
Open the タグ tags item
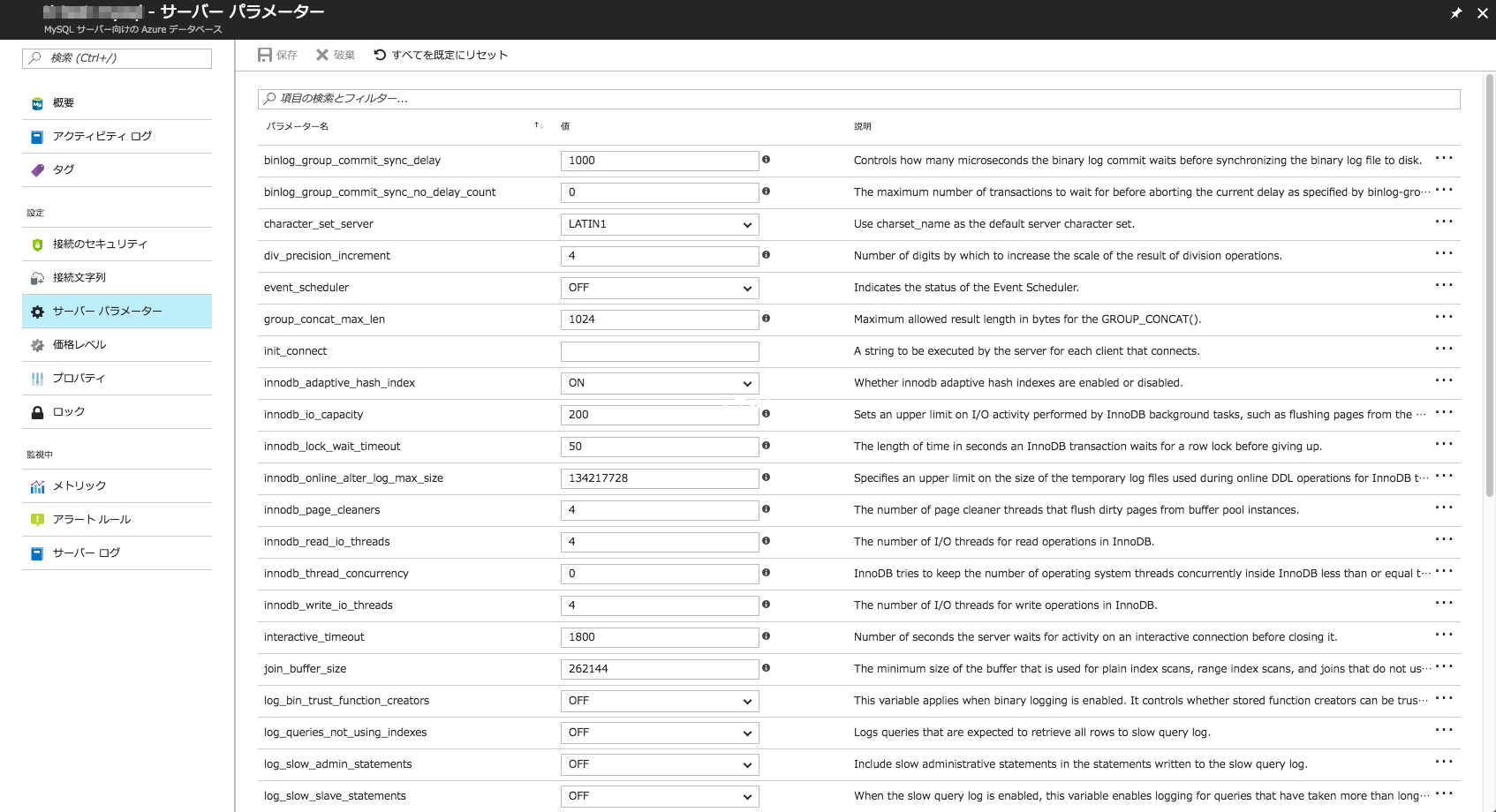(x=117, y=170)
